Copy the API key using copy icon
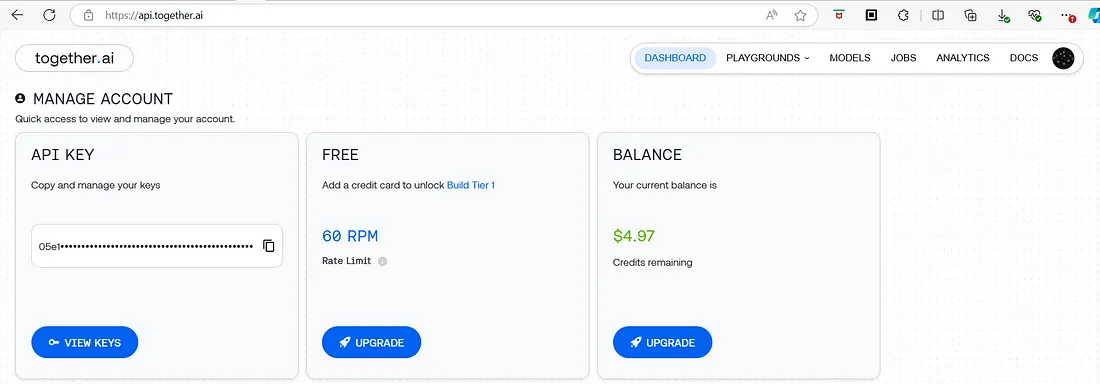This screenshot has width=1100, height=384. point(269,246)
